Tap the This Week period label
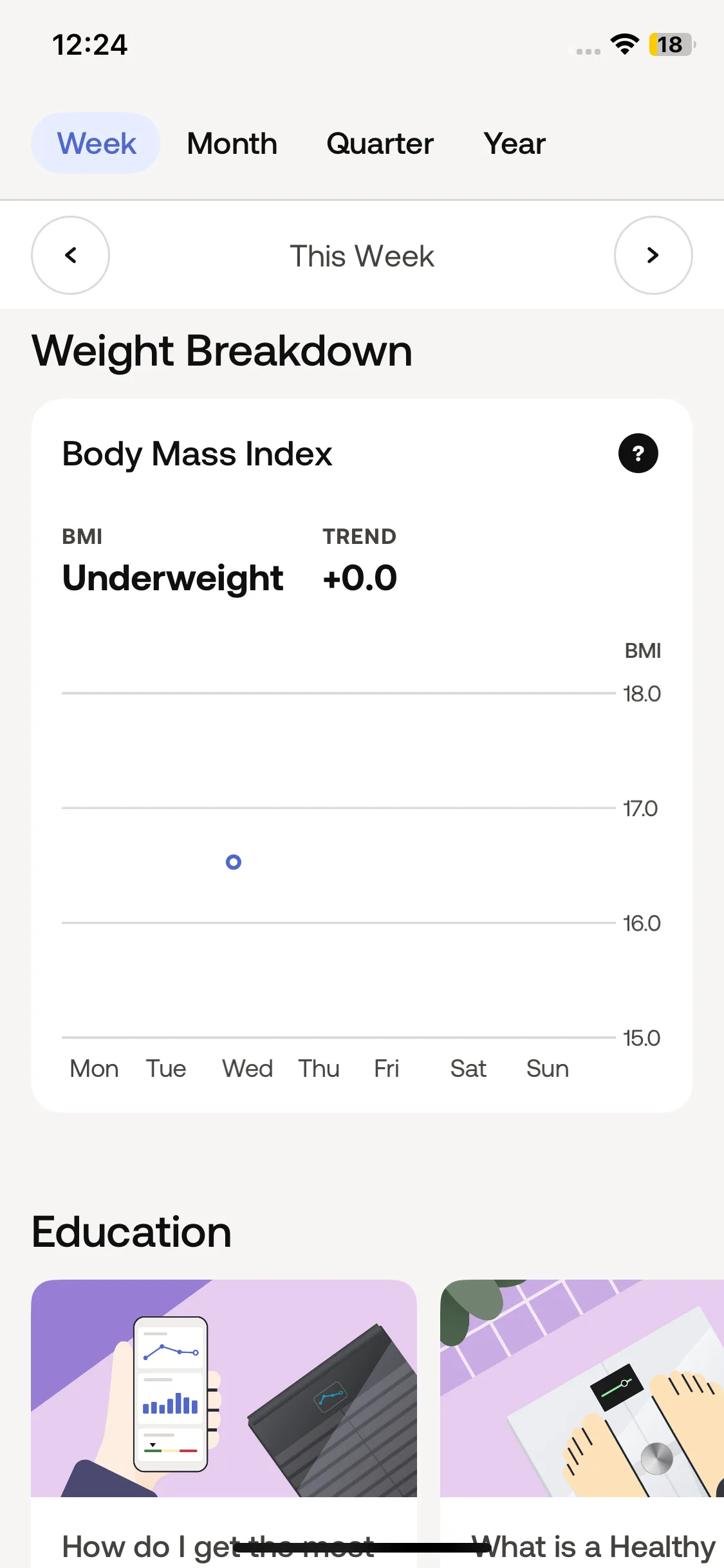Image resolution: width=724 pixels, height=1568 pixels. point(362,256)
